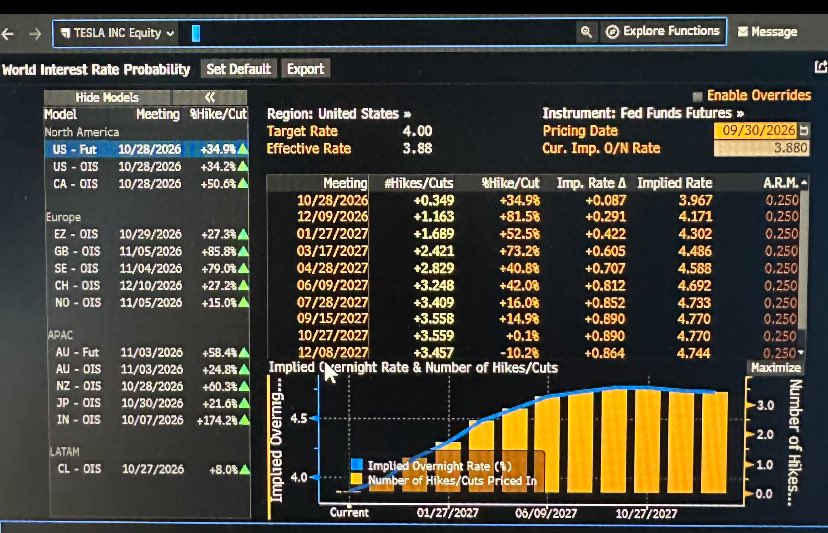Click the Europe group heading
Screen dimensions: 828x533
click(63, 217)
